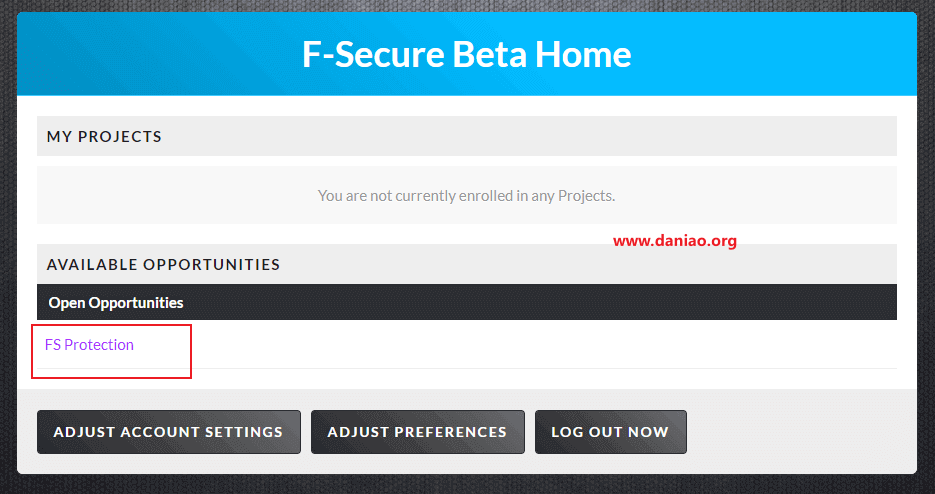Open Adjust Preferences
The height and width of the screenshot is (494, 935).
click(x=417, y=432)
